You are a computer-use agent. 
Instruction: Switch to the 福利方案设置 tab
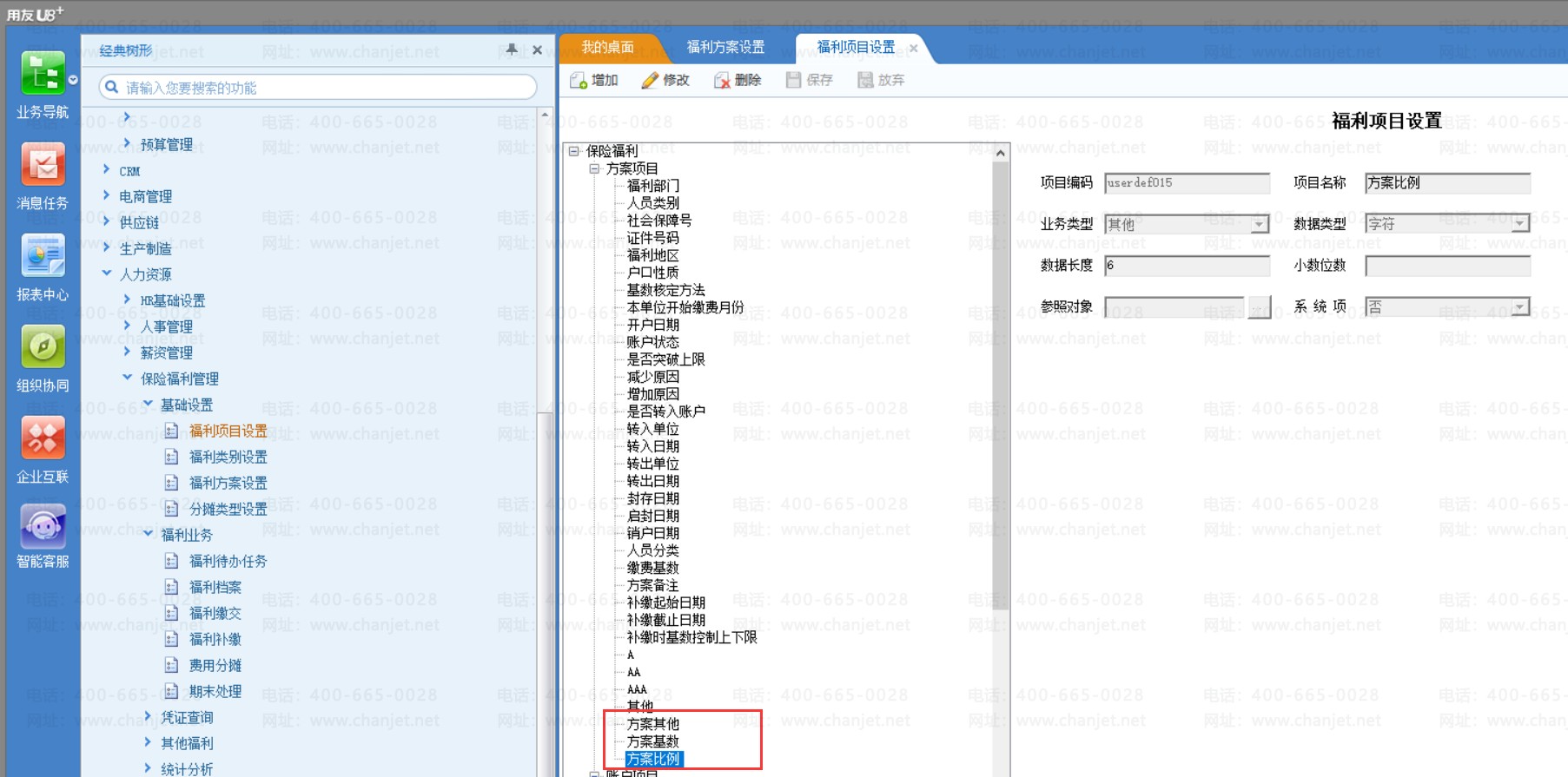click(725, 47)
